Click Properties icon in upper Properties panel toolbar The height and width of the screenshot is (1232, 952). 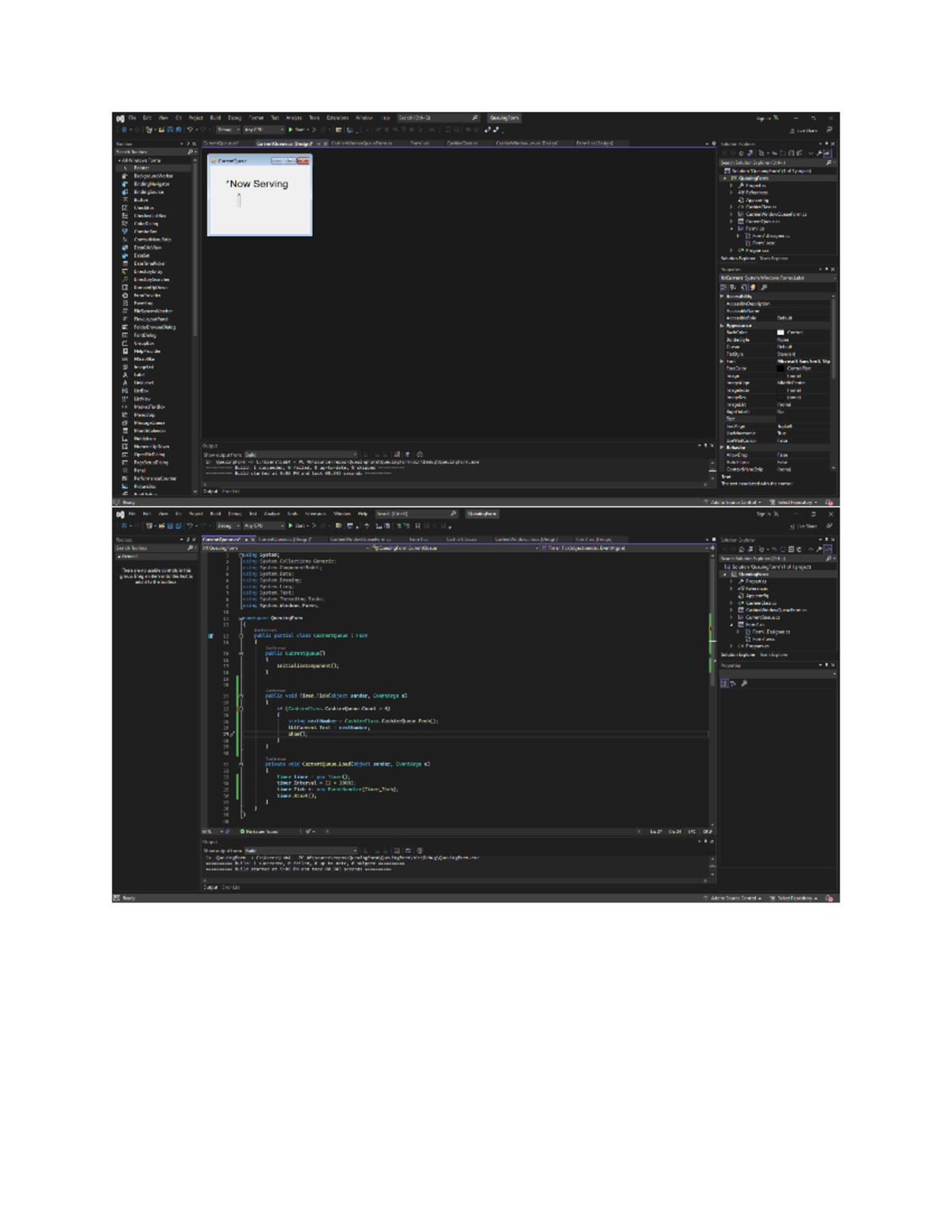tap(743, 287)
